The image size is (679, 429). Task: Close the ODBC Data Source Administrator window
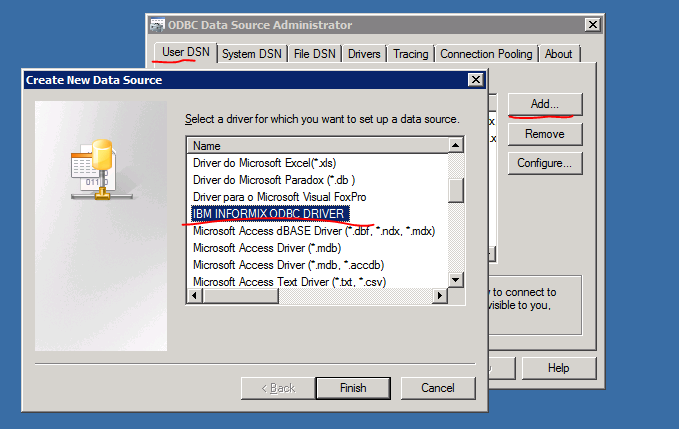(x=592, y=25)
